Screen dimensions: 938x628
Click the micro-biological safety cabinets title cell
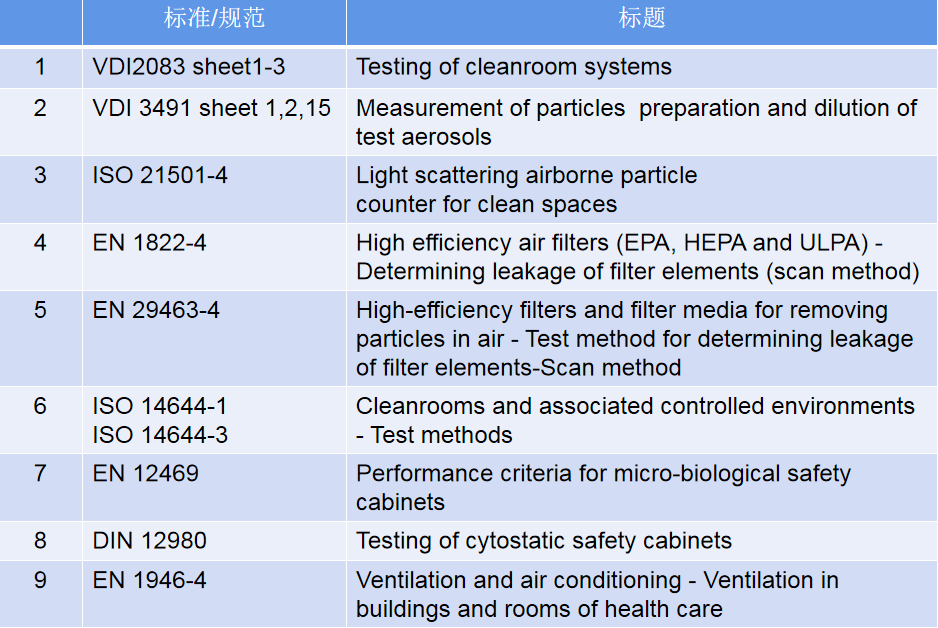click(x=603, y=487)
